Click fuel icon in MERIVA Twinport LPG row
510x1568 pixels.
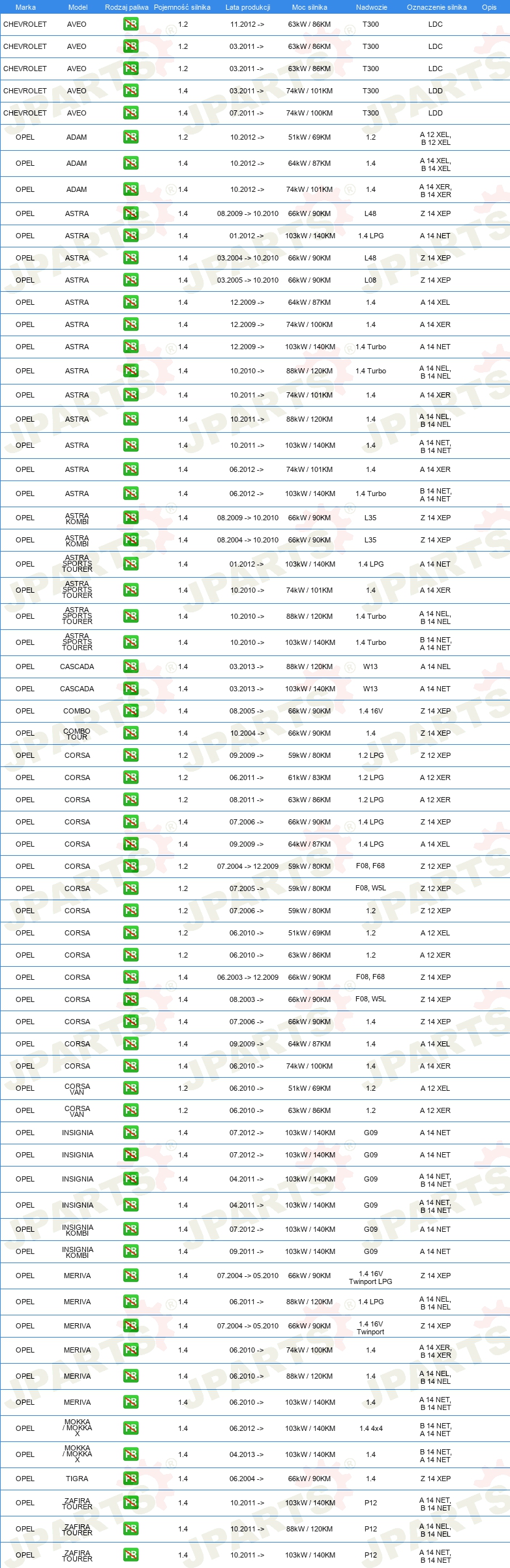(x=130, y=1276)
